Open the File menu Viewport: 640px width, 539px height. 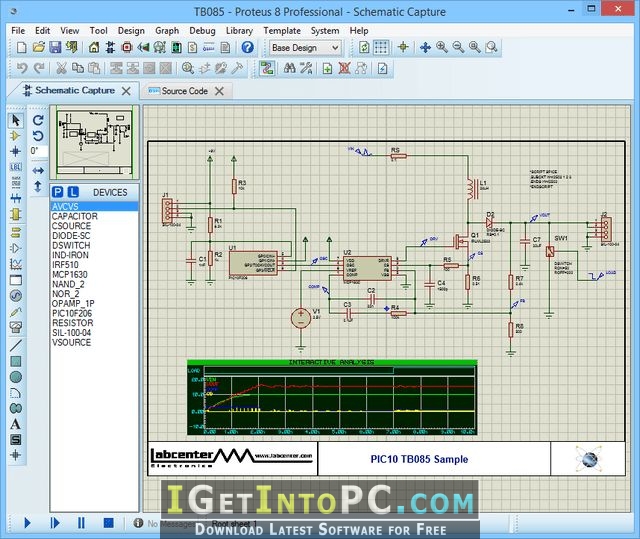18,31
